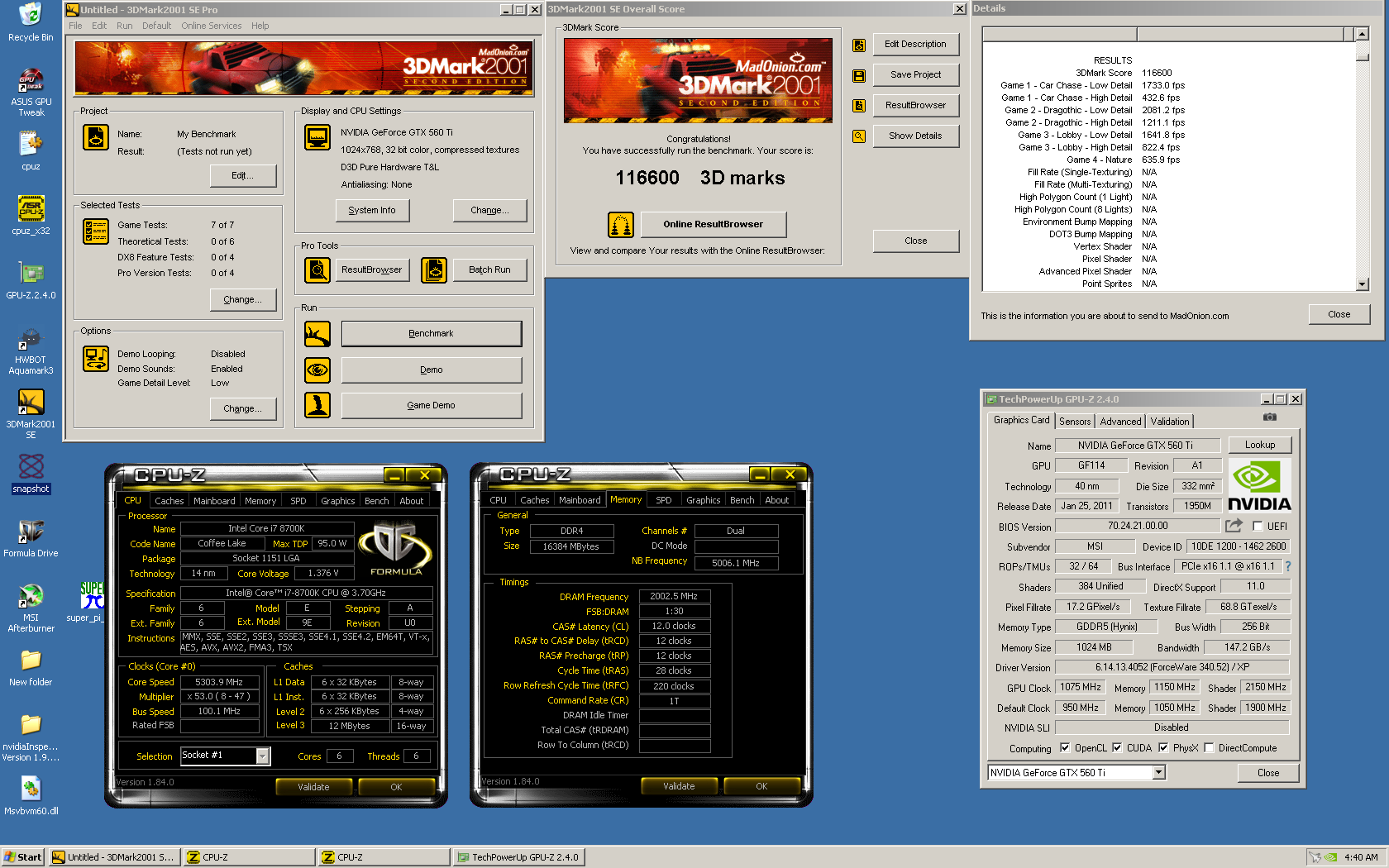This screenshot has width=1389, height=868.
Task: Click Change... in the Selected Tests section
Action: [242, 299]
